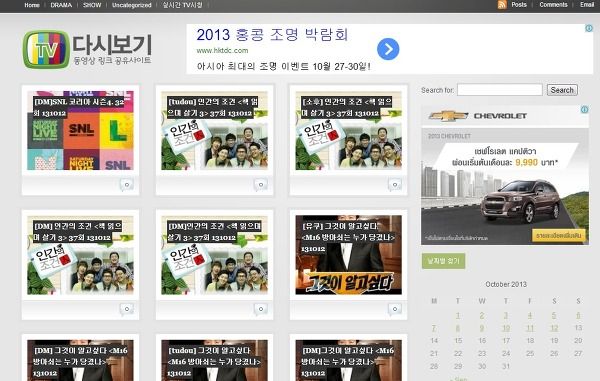Open the [tudou] 그것이 알고싶다 thumbnail
The width and height of the screenshot is (600, 381).
click(x=214, y=360)
